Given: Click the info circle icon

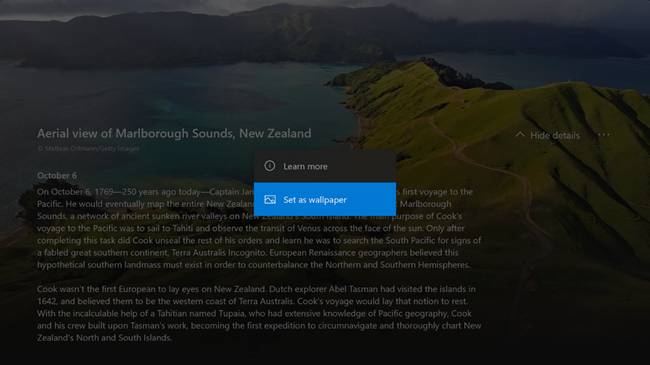Looking at the screenshot, I should tap(269, 166).
